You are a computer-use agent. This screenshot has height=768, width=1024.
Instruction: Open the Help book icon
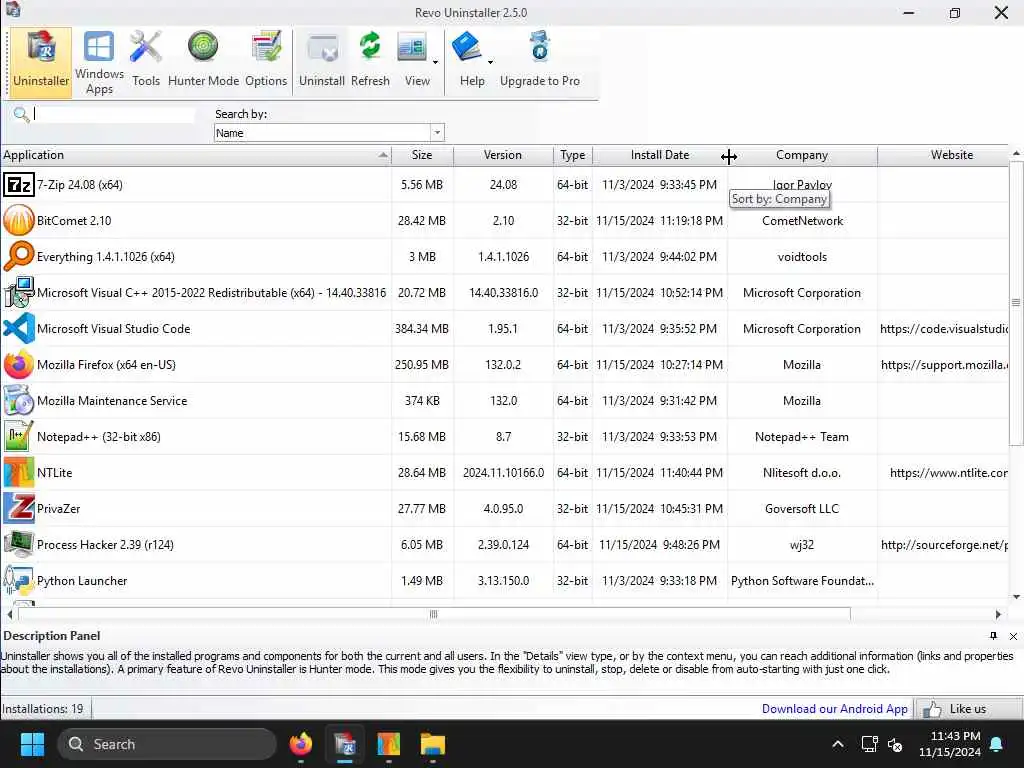(467, 47)
